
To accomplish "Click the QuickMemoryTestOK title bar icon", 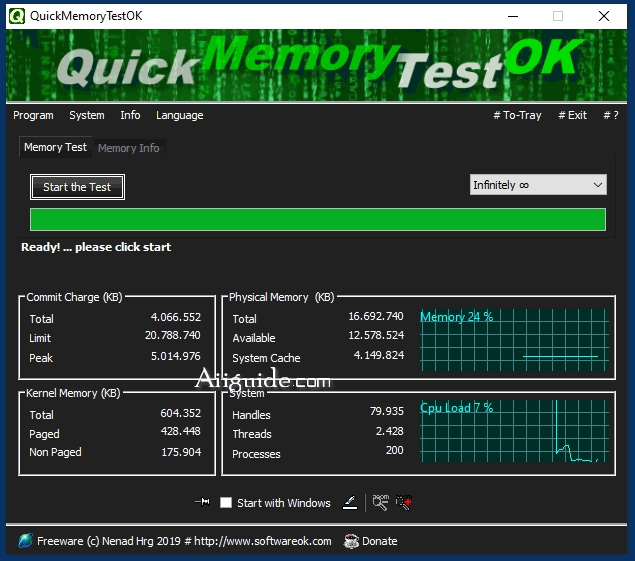I will click(x=17, y=16).
